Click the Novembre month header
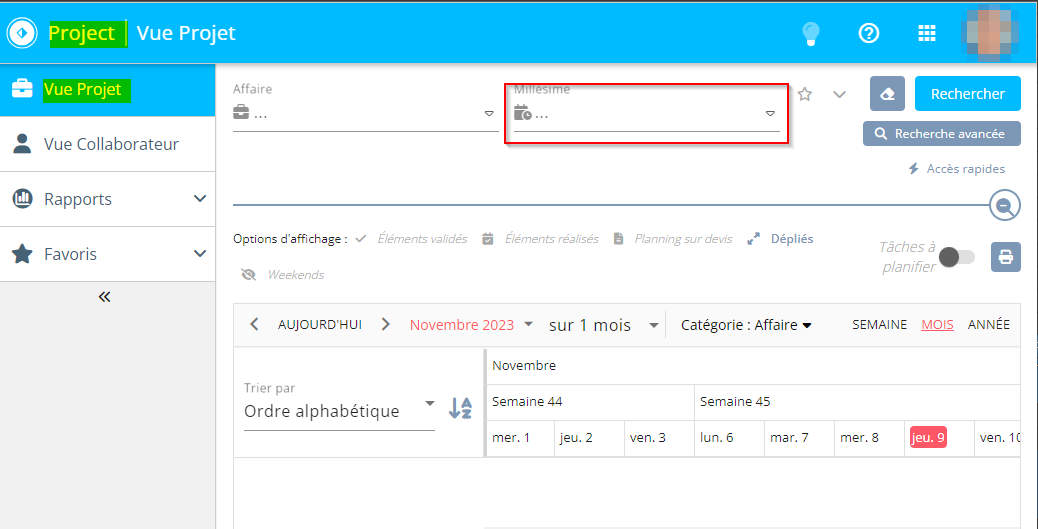1038x529 pixels. pyautogui.click(x=524, y=365)
